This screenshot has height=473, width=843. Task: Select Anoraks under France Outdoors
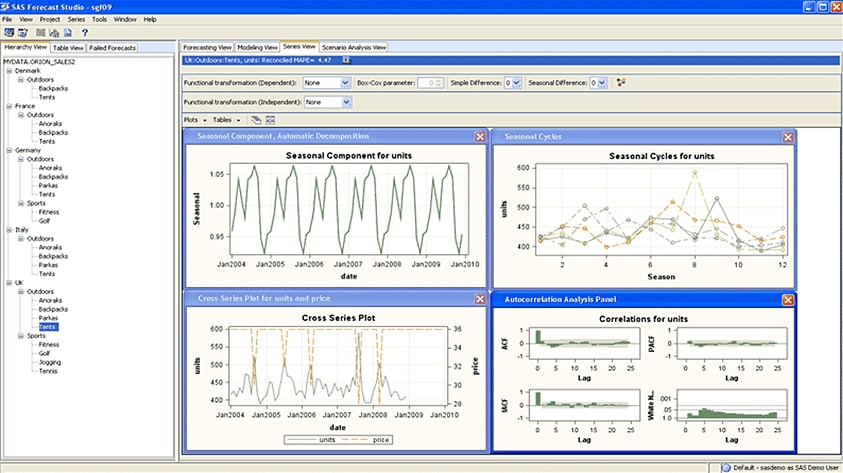(x=51, y=124)
